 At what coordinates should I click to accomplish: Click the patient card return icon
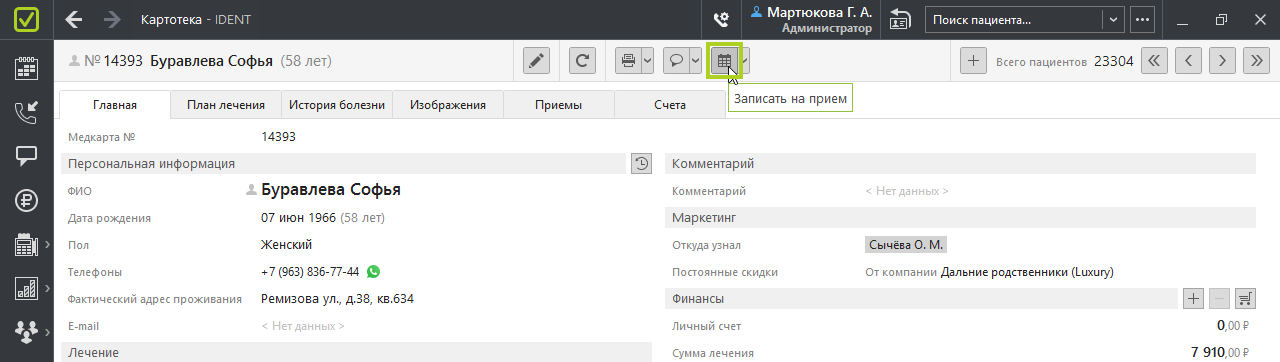click(x=901, y=20)
